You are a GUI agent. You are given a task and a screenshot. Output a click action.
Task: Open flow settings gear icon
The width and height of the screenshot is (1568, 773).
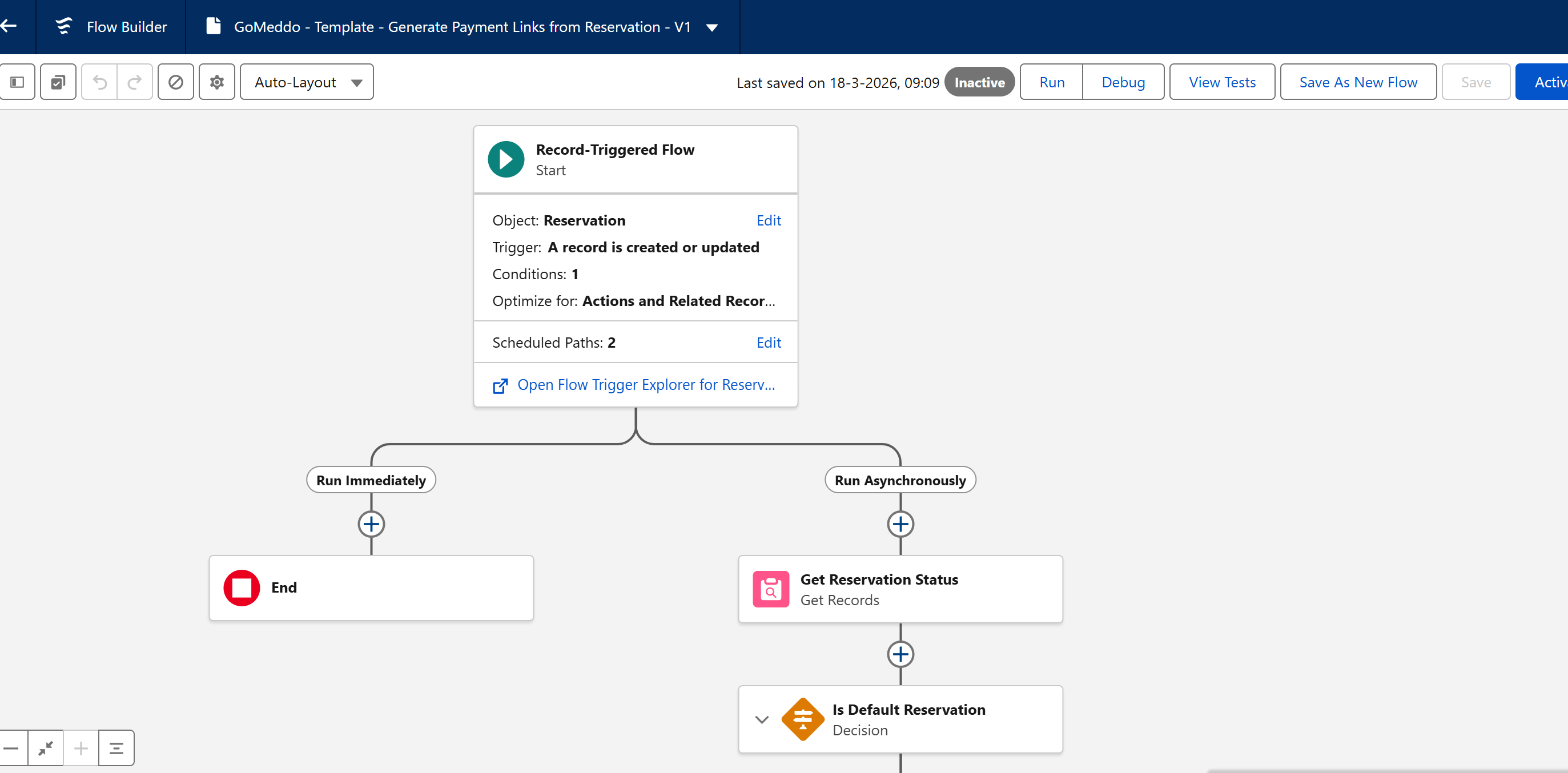[216, 82]
